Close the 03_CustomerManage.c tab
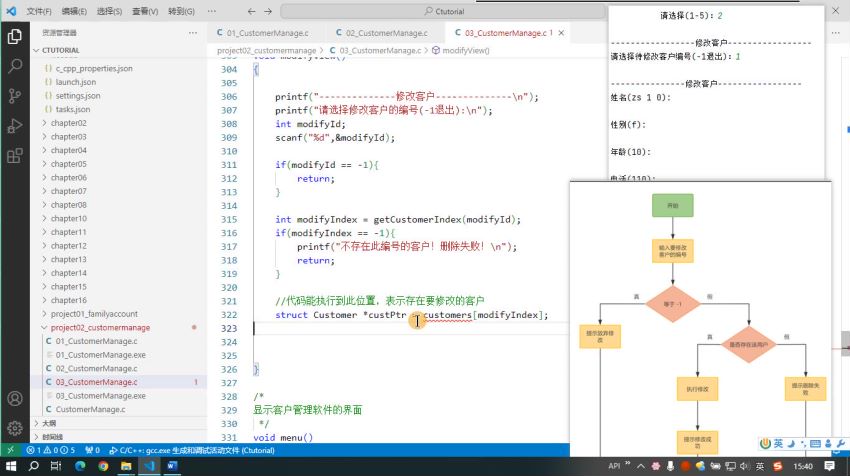The image size is (850, 476). pyautogui.click(x=561, y=33)
